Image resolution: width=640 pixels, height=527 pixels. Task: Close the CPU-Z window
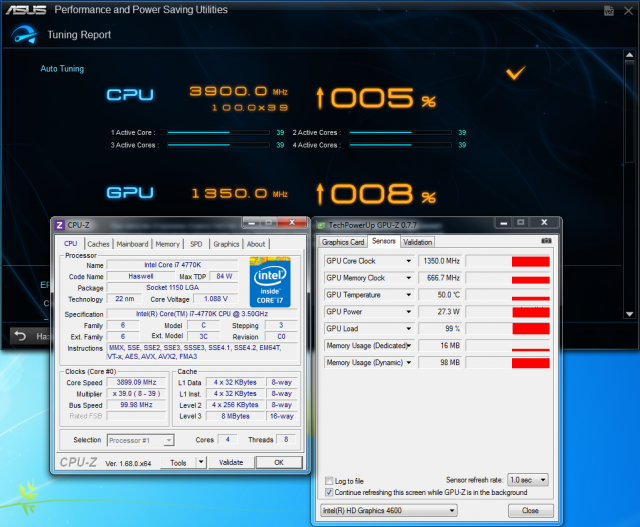pyautogui.click(x=292, y=222)
